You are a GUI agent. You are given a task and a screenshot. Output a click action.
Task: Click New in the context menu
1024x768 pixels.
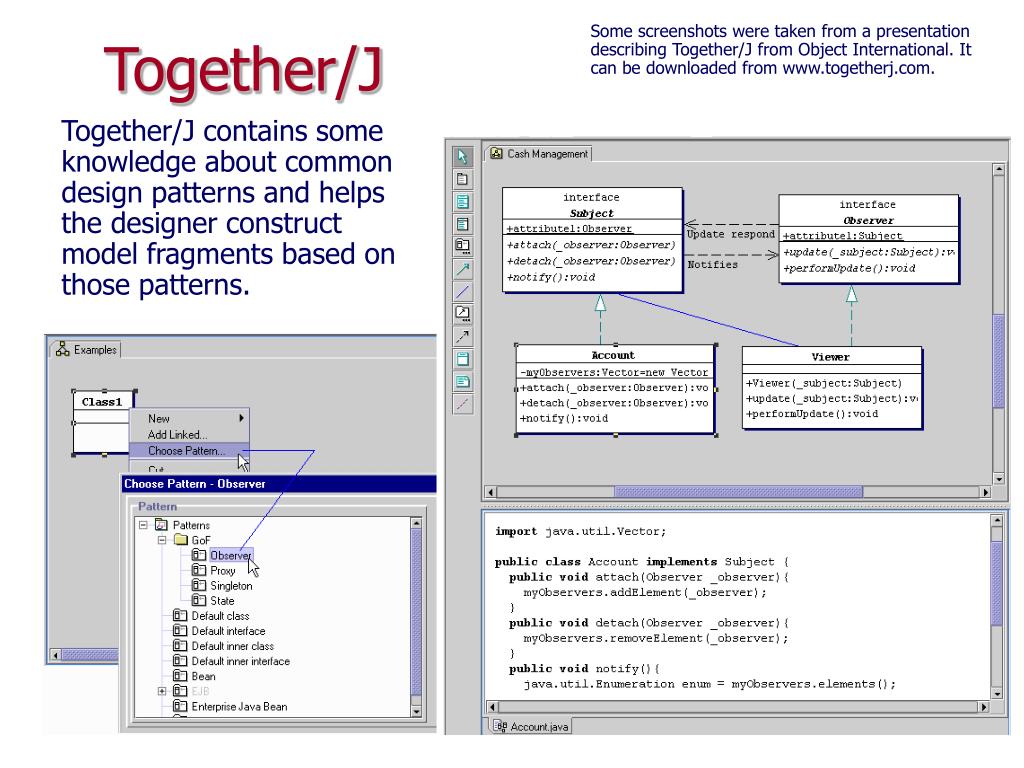(189, 419)
